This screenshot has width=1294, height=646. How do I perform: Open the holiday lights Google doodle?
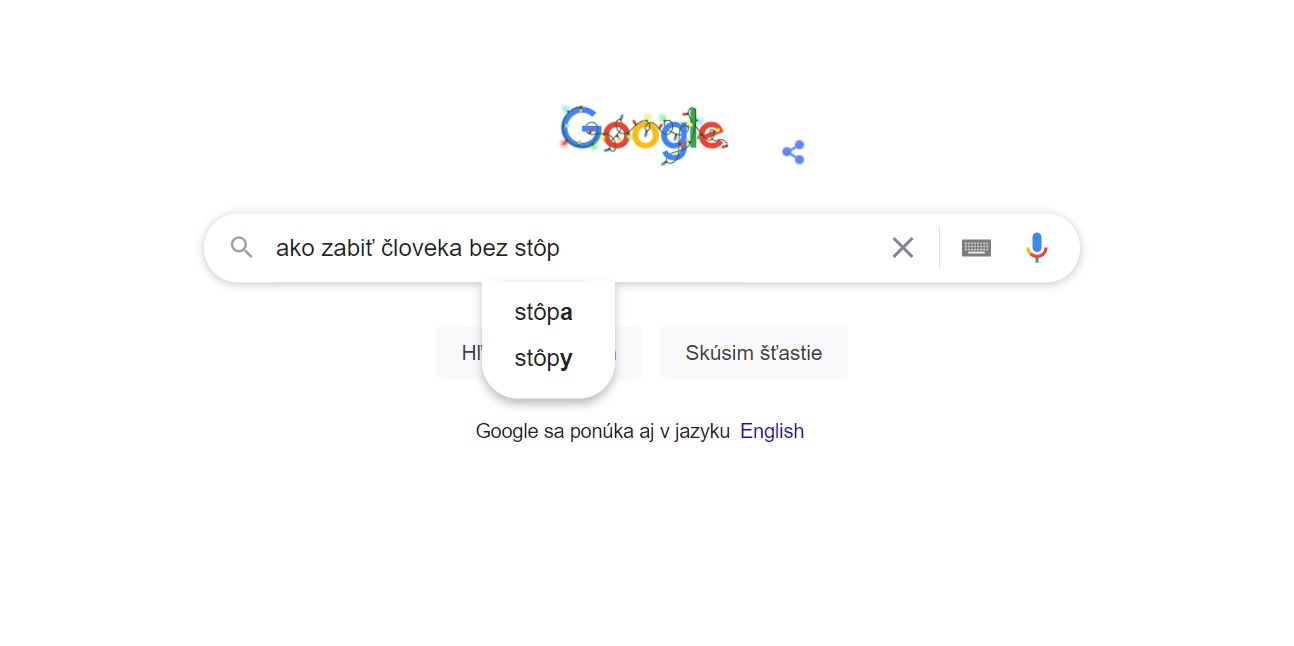coord(643,134)
